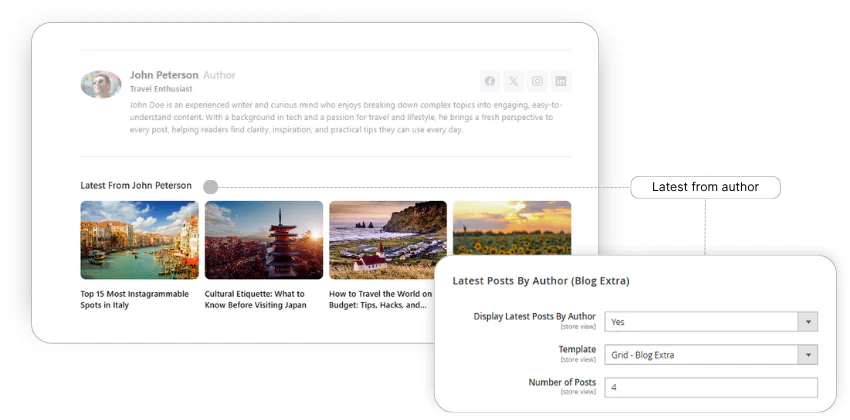
Task: Focus the Number of Posts field
Action: [x=711, y=388]
